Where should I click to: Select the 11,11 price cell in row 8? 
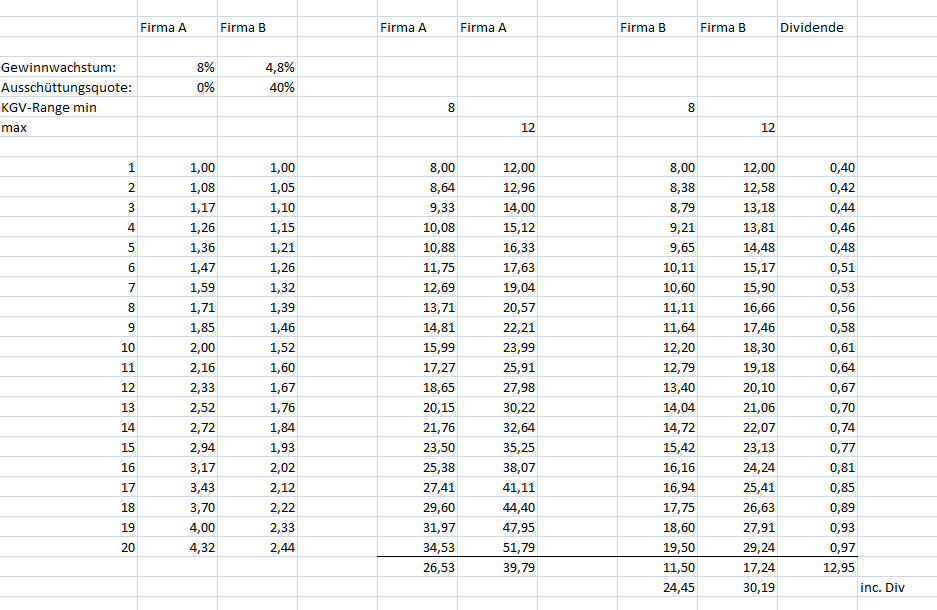coord(657,307)
